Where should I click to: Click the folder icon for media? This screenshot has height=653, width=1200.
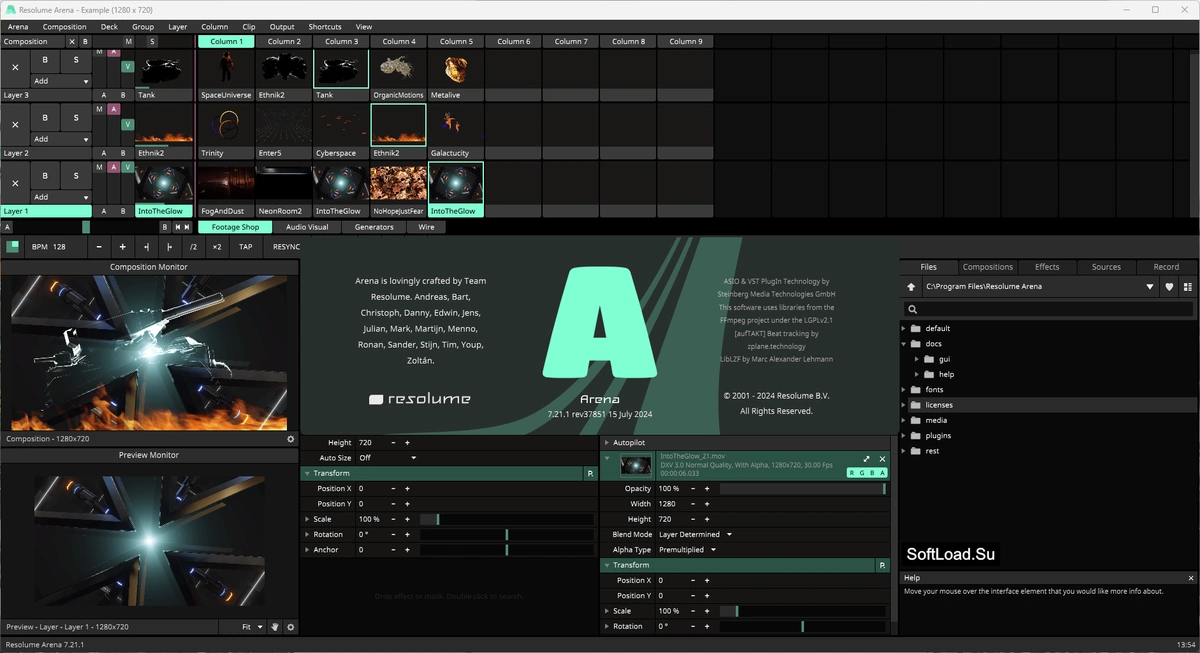tap(916, 420)
